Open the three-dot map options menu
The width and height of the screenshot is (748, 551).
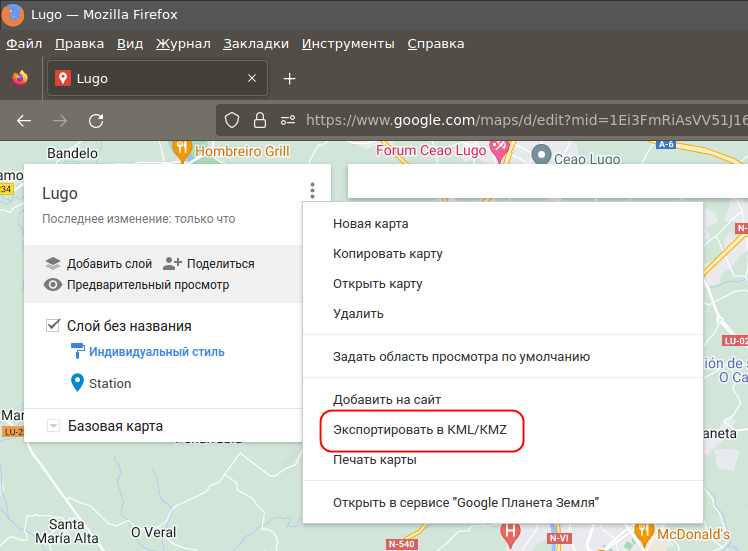312,190
